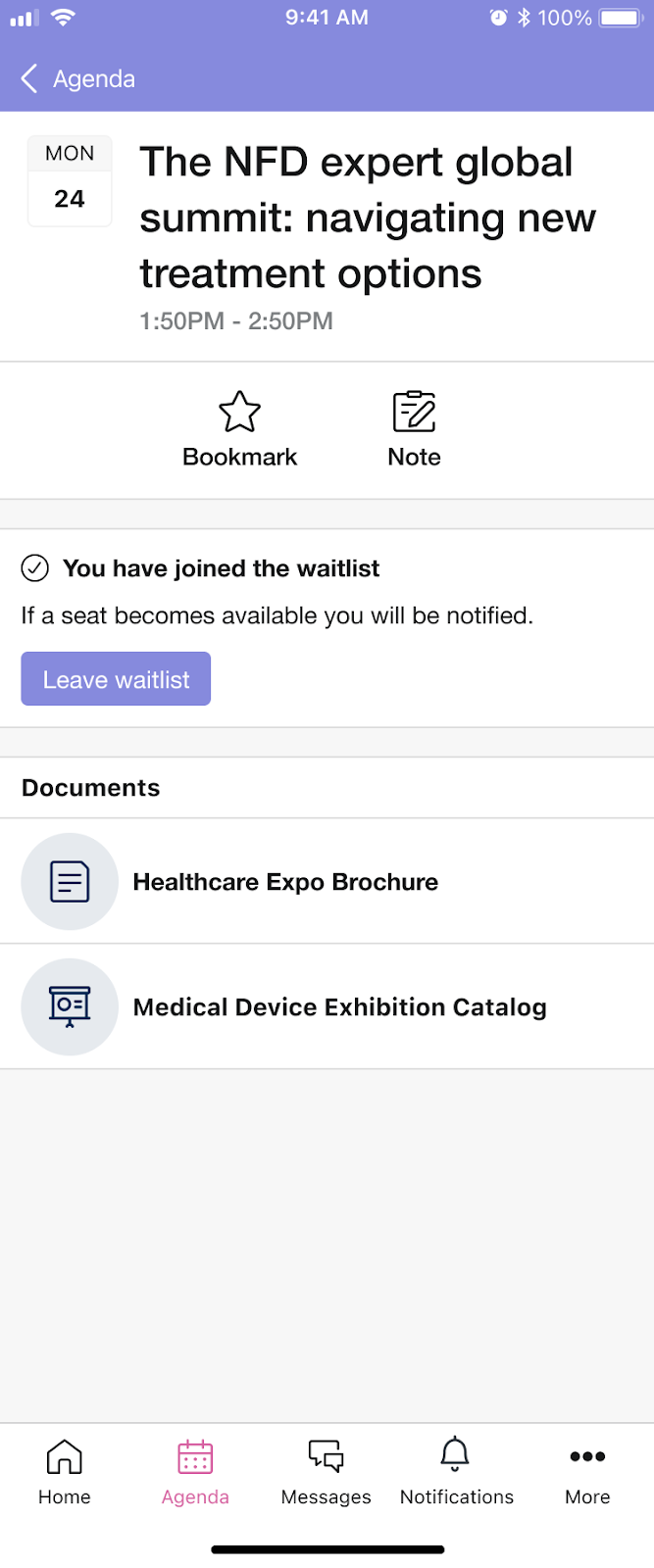Open the Note pad icon
This screenshot has height=1568, width=654.
click(x=414, y=412)
